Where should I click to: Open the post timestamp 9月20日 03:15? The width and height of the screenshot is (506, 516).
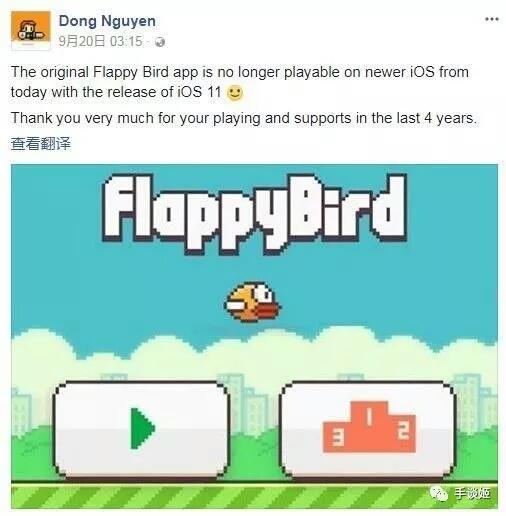pos(100,42)
